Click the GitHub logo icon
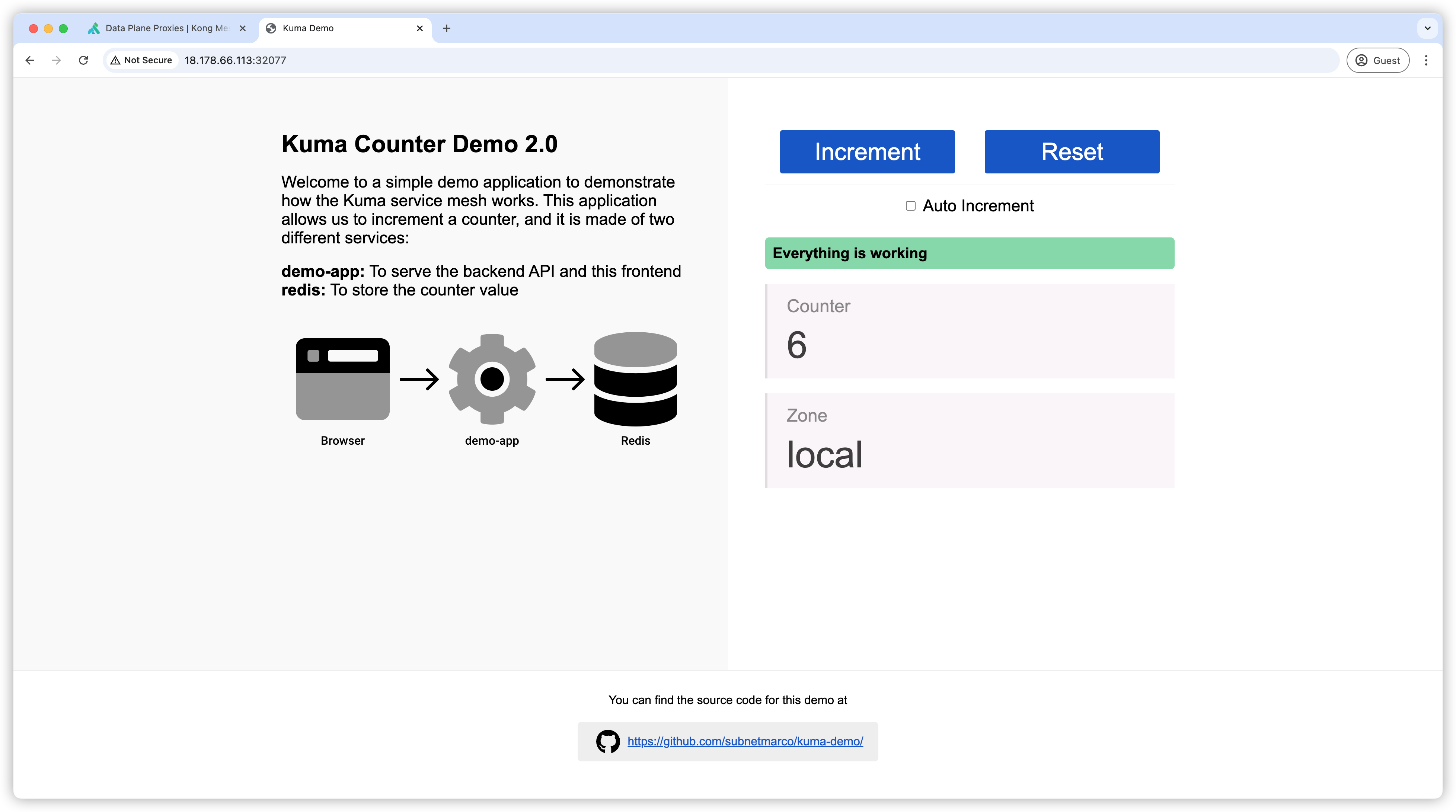Image resolution: width=1456 pixels, height=812 pixels. click(608, 741)
